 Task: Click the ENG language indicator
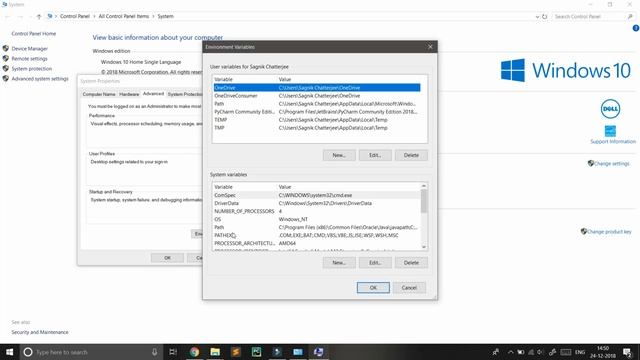580,352
